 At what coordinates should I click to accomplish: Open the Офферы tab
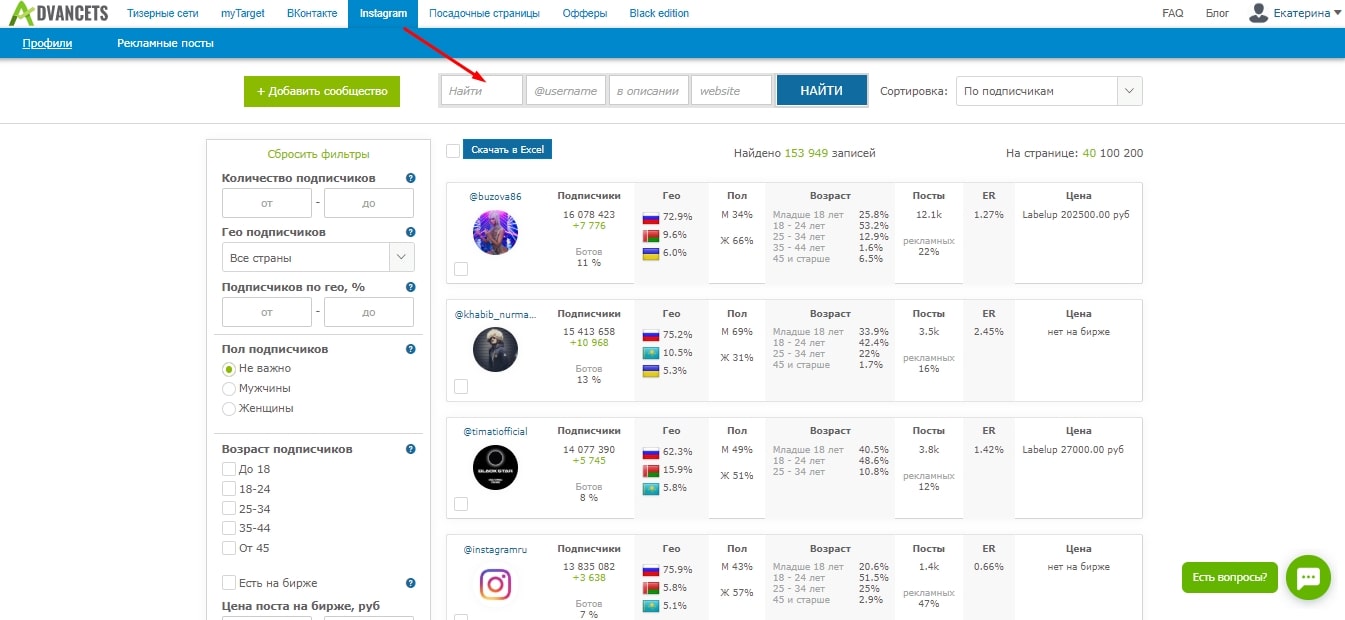click(584, 13)
